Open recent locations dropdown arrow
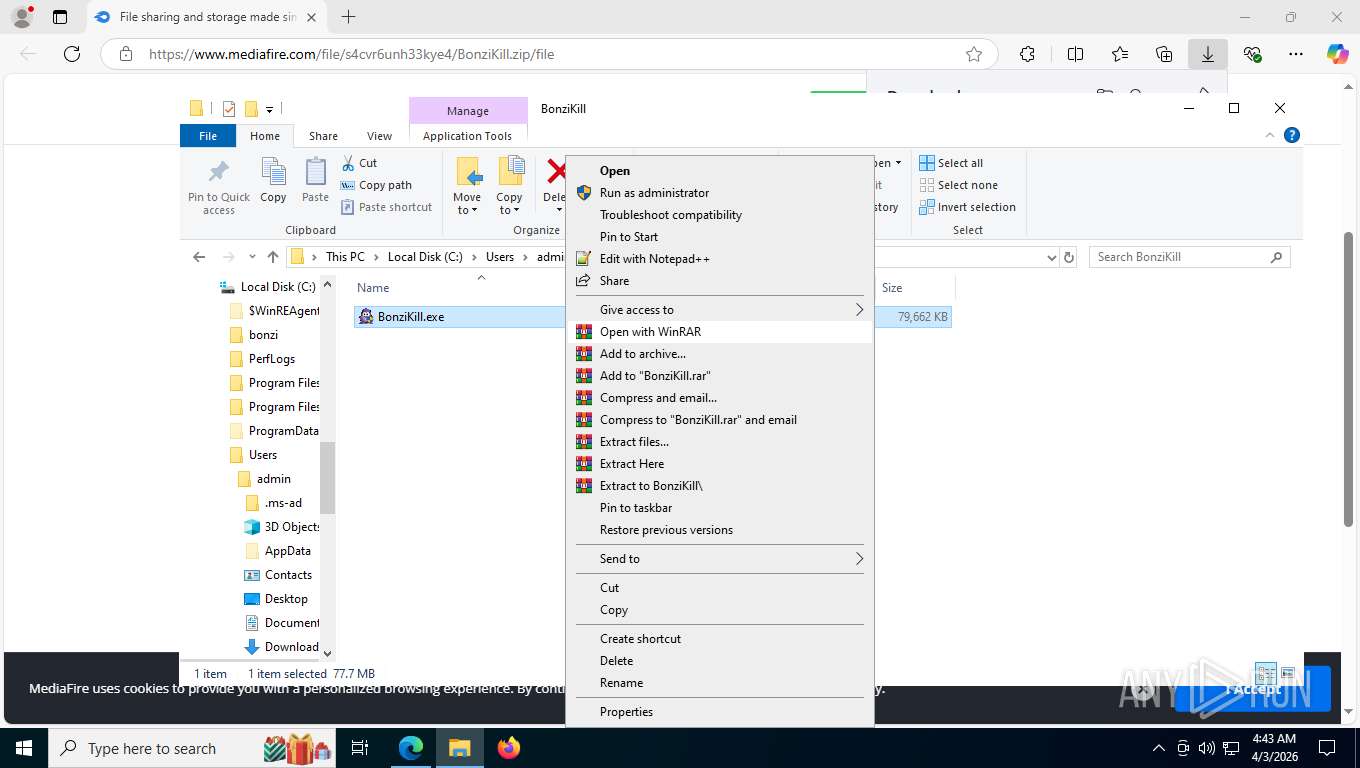The width and height of the screenshot is (1360, 768). pyautogui.click(x=252, y=257)
